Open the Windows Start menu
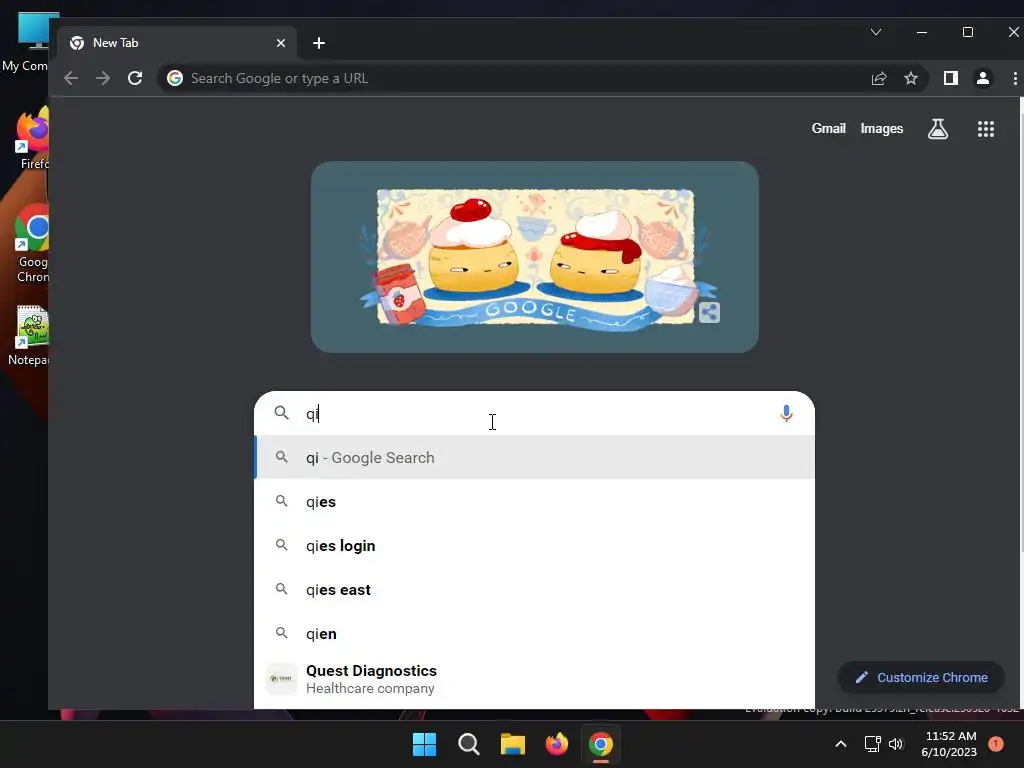This screenshot has height=768, width=1024. pos(424,744)
